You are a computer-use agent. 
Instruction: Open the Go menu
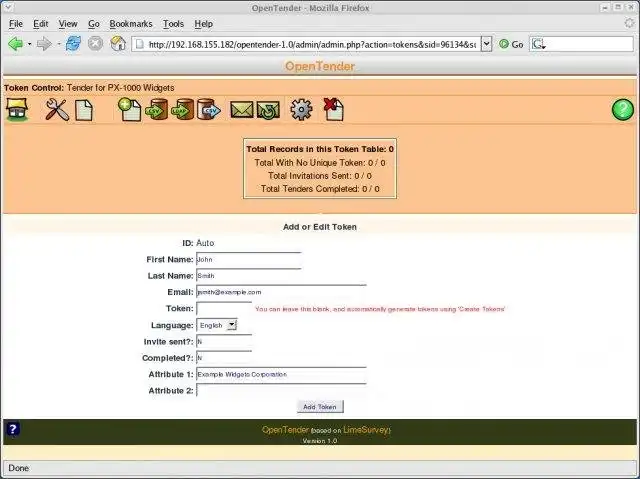click(93, 24)
